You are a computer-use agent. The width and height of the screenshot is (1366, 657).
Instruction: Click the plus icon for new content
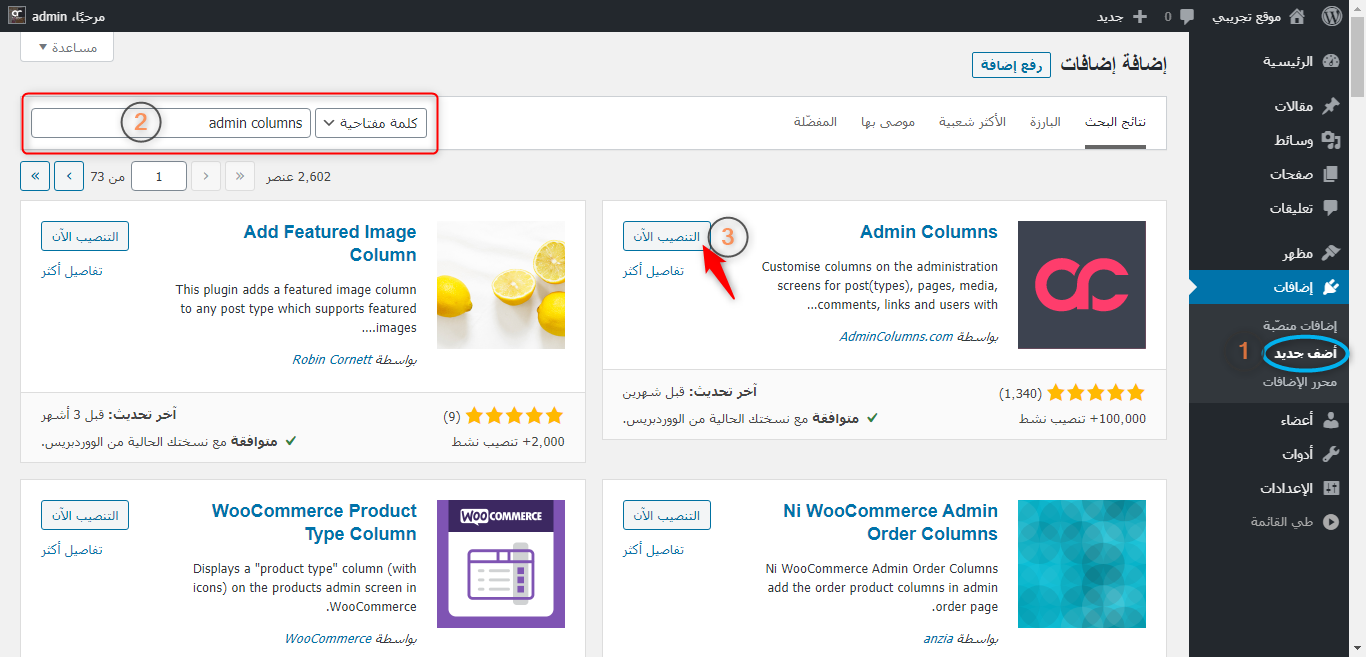1139,16
